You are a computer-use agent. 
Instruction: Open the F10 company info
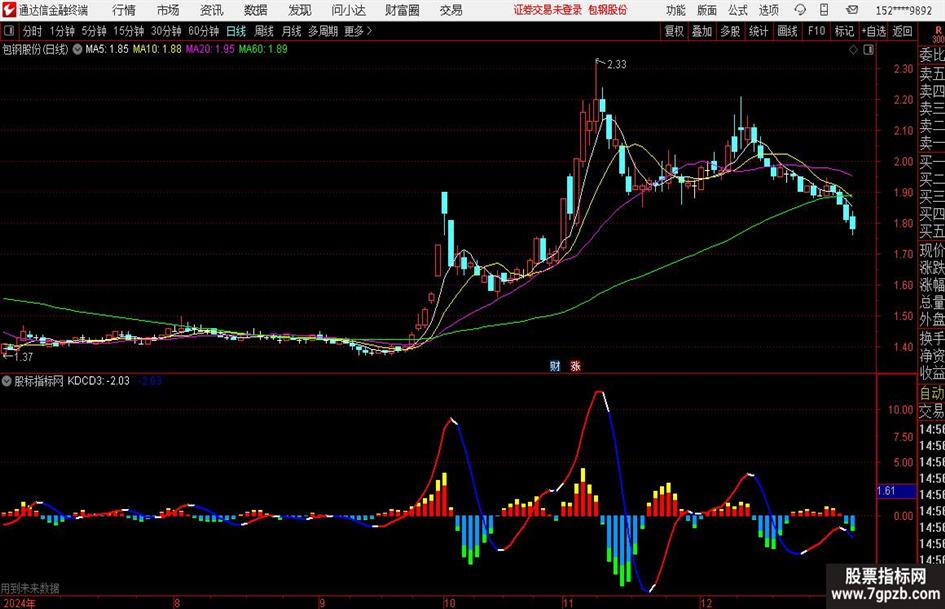coord(816,31)
